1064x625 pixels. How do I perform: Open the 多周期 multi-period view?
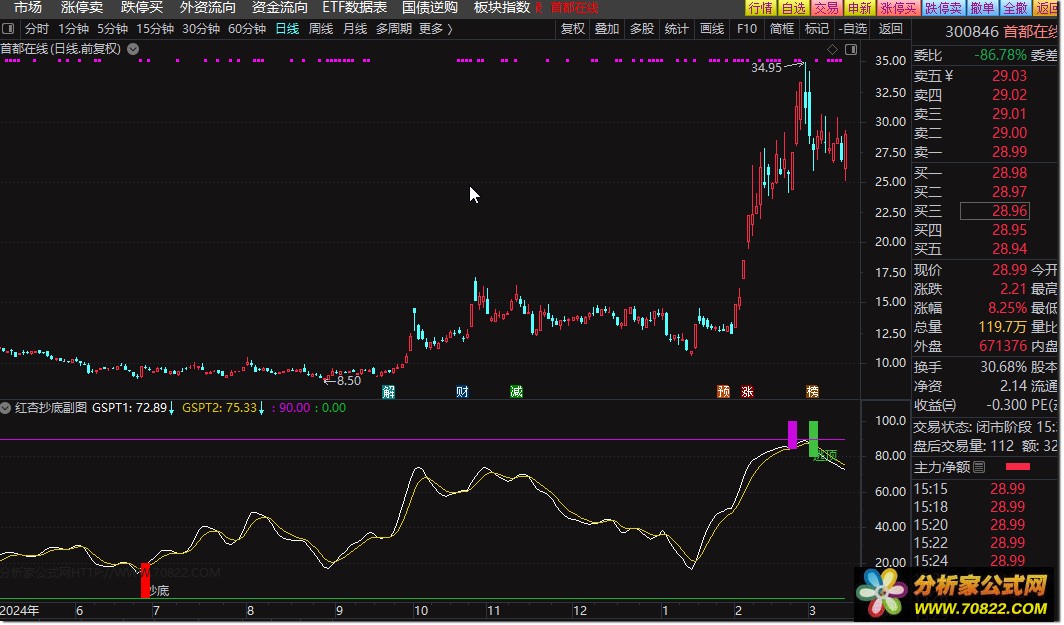click(x=394, y=29)
